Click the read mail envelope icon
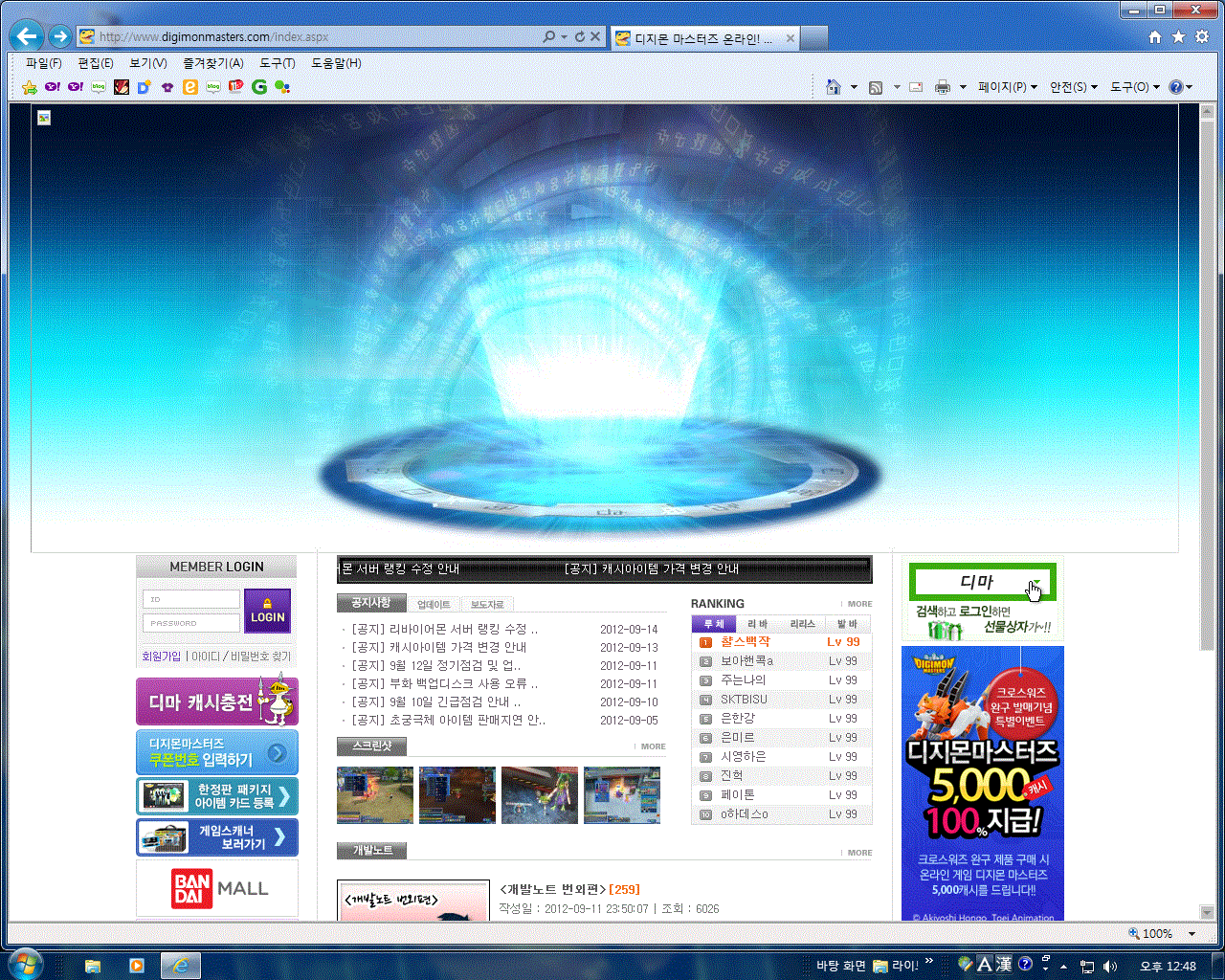Screen dimensions: 1225x980 [x=916, y=87]
